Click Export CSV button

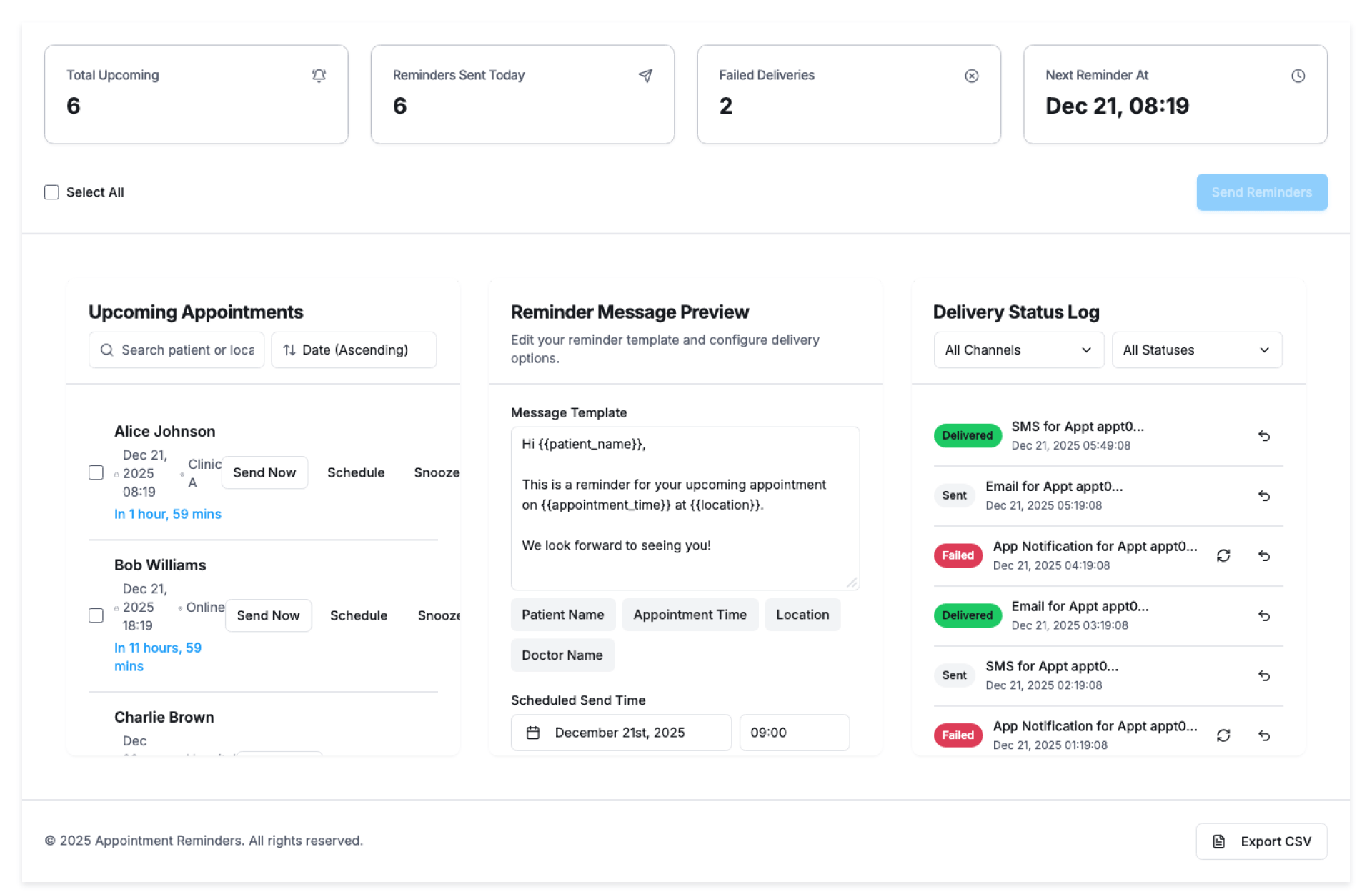click(x=1261, y=841)
